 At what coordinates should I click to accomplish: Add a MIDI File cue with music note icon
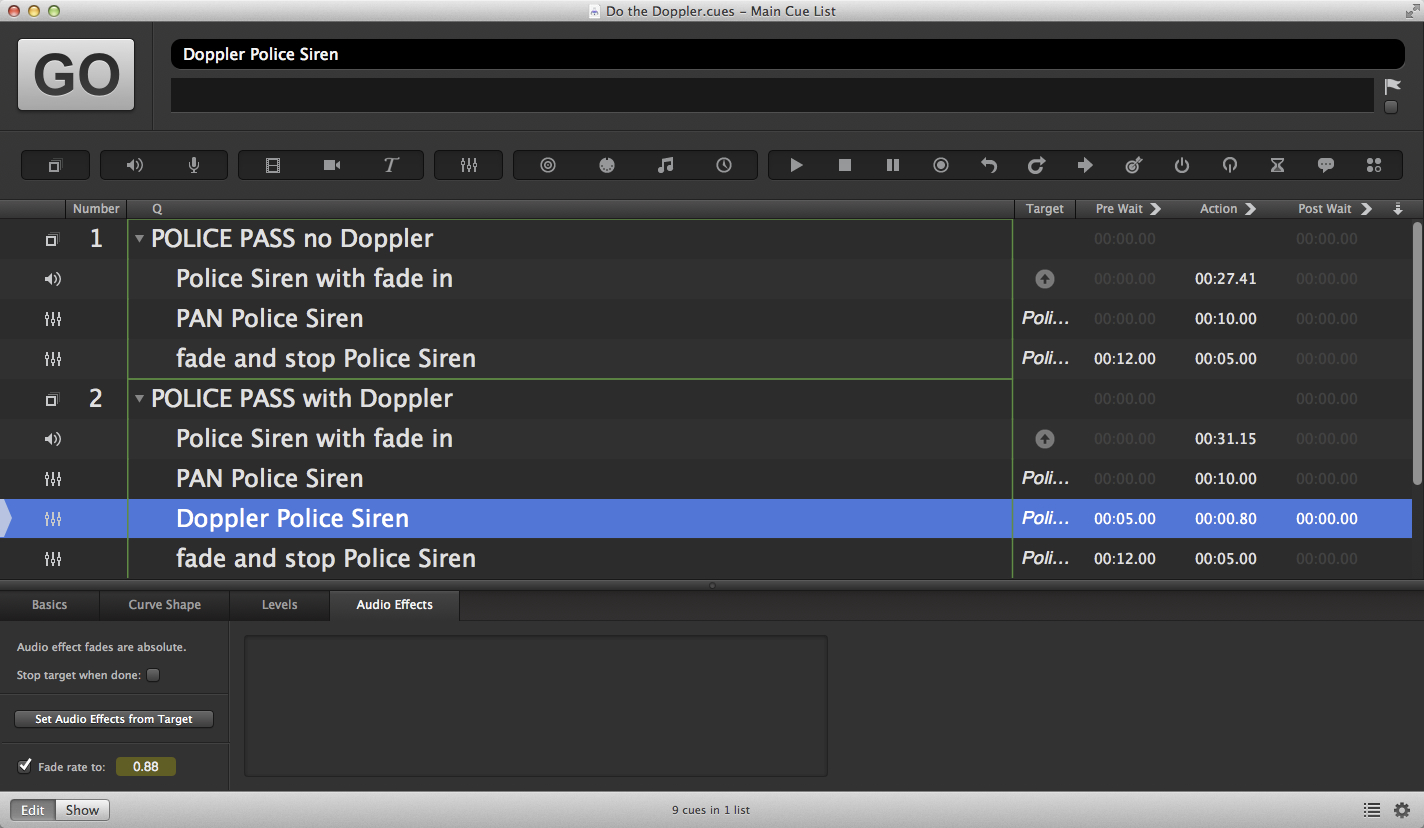tap(665, 165)
